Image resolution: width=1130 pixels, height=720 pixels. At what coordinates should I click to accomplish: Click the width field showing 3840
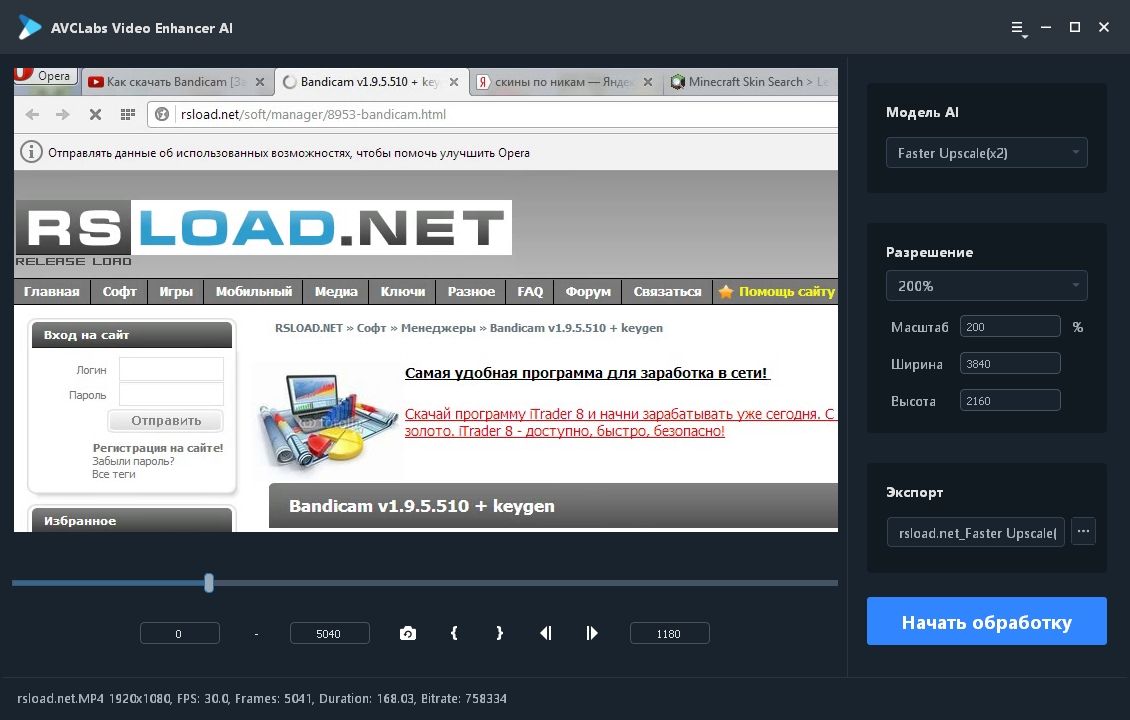[1010, 364]
